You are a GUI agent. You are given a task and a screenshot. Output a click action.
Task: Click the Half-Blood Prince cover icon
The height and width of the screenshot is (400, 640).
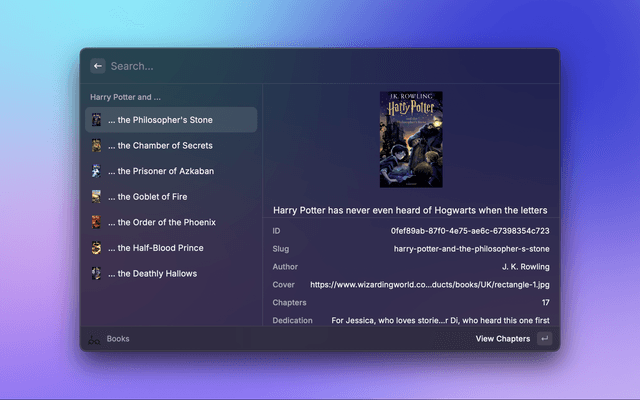coord(96,248)
